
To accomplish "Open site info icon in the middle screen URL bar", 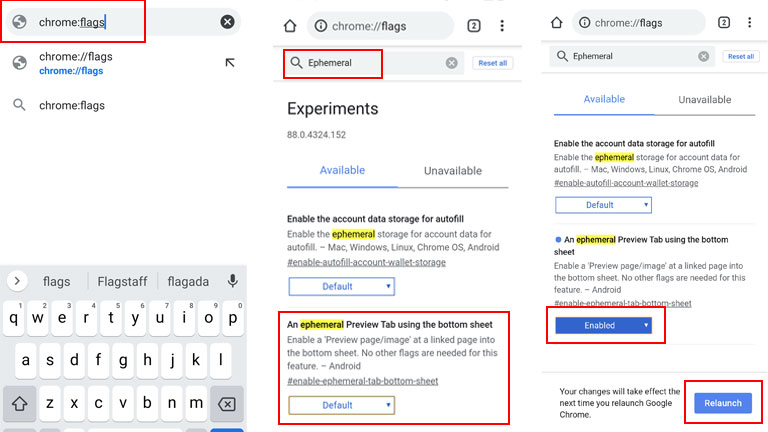I will [321, 25].
